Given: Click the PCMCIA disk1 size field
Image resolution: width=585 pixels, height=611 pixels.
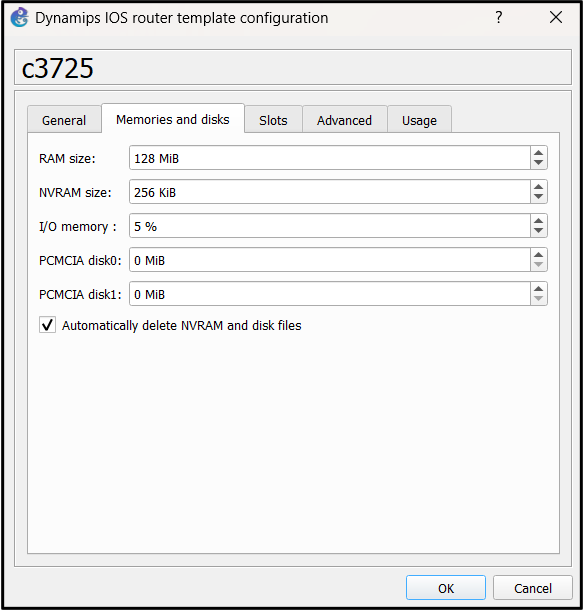Looking at the screenshot, I should 329,294.
